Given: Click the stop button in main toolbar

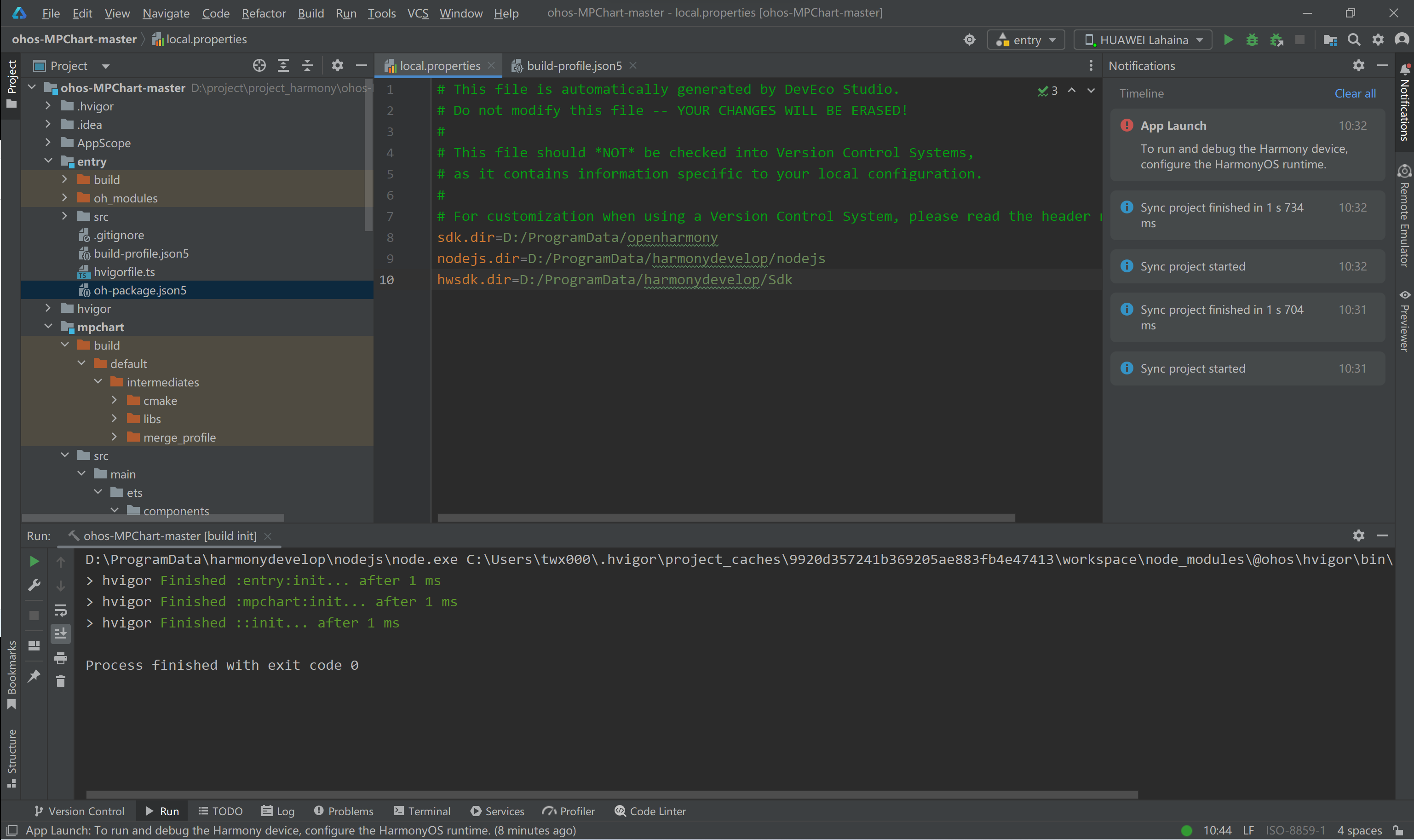Looking at the screenshot, I should pyautogui.click(x=1300, y=40).
